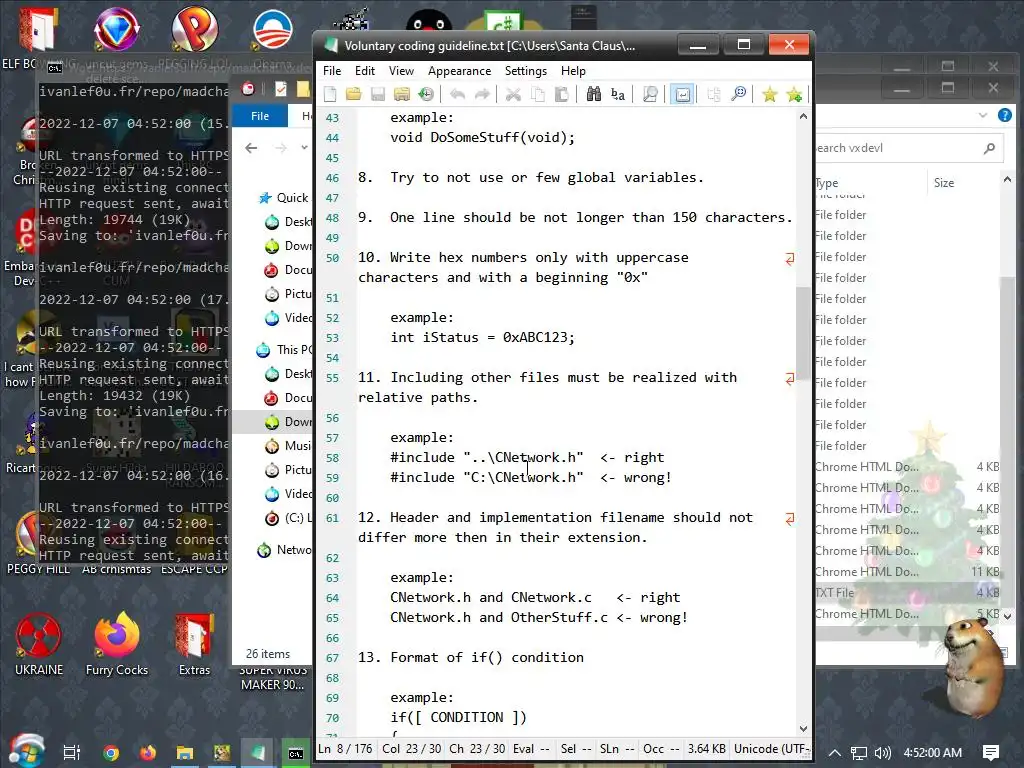Viewport: 1024px width, 768px height.
Task: Open the Appearance menu
Action: pyautogui.click(x=460, y=71)
